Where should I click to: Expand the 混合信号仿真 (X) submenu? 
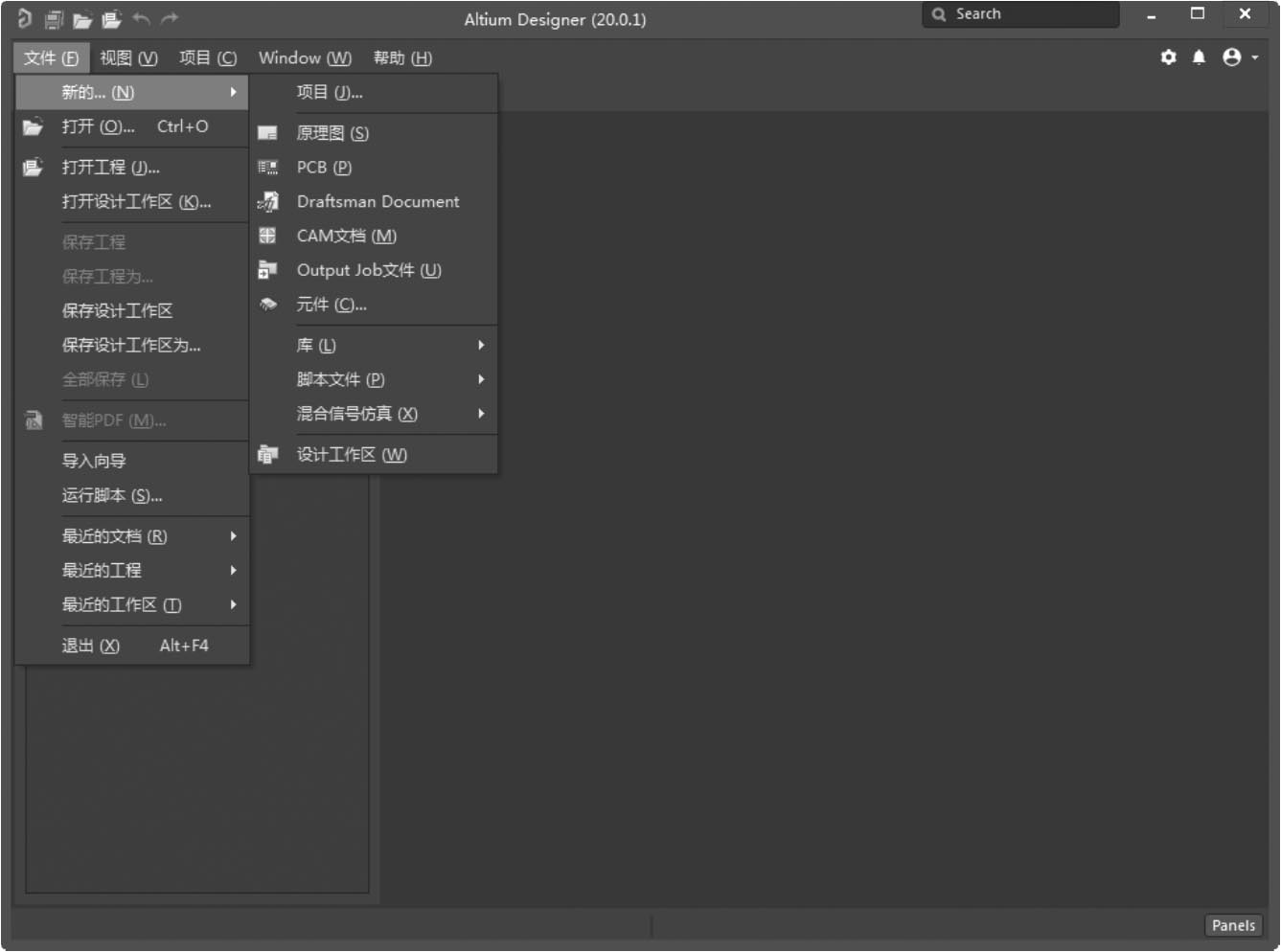click(x=374, y=415)
